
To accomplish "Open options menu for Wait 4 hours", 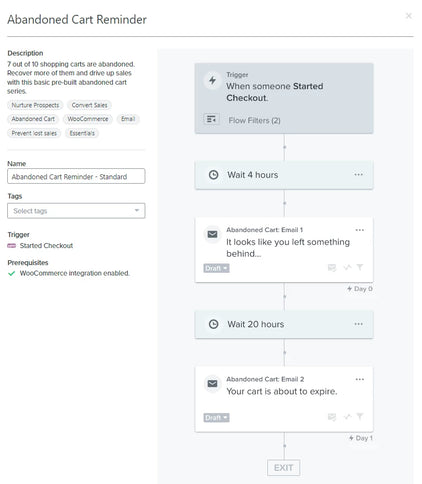I will tap(358, 175).
